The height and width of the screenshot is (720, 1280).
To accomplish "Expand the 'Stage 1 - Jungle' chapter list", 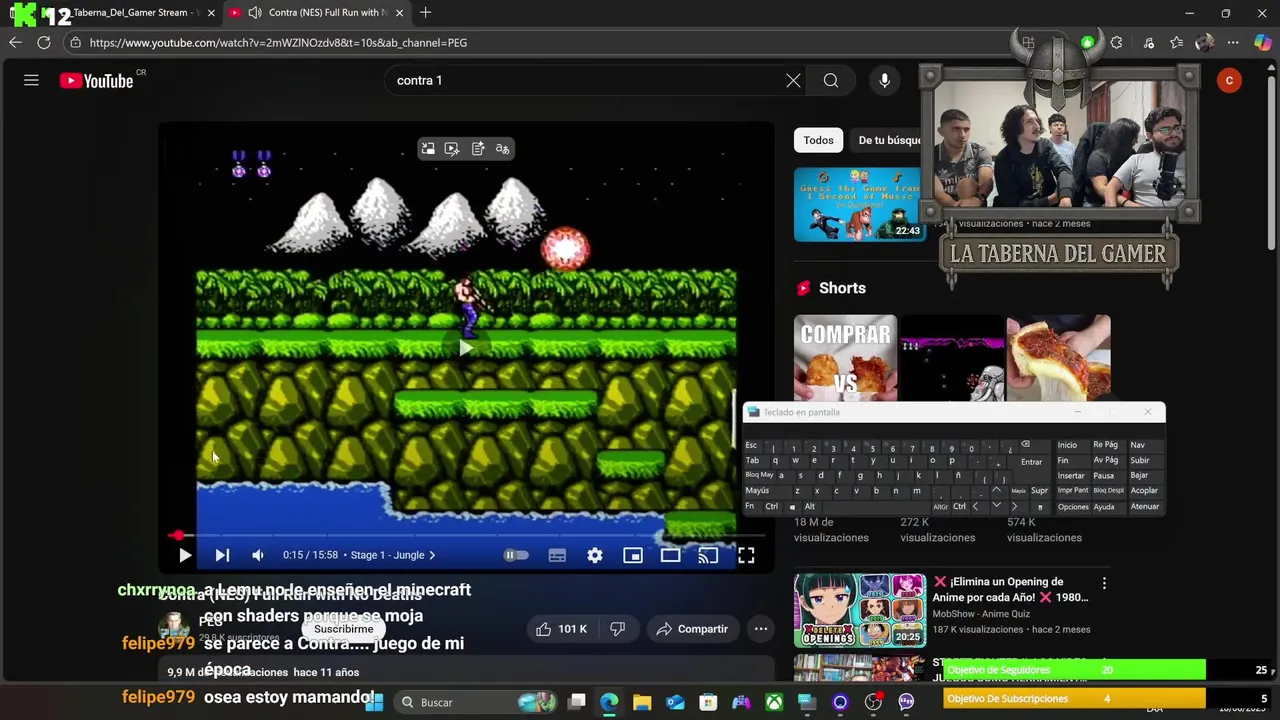I will point(391,555).
